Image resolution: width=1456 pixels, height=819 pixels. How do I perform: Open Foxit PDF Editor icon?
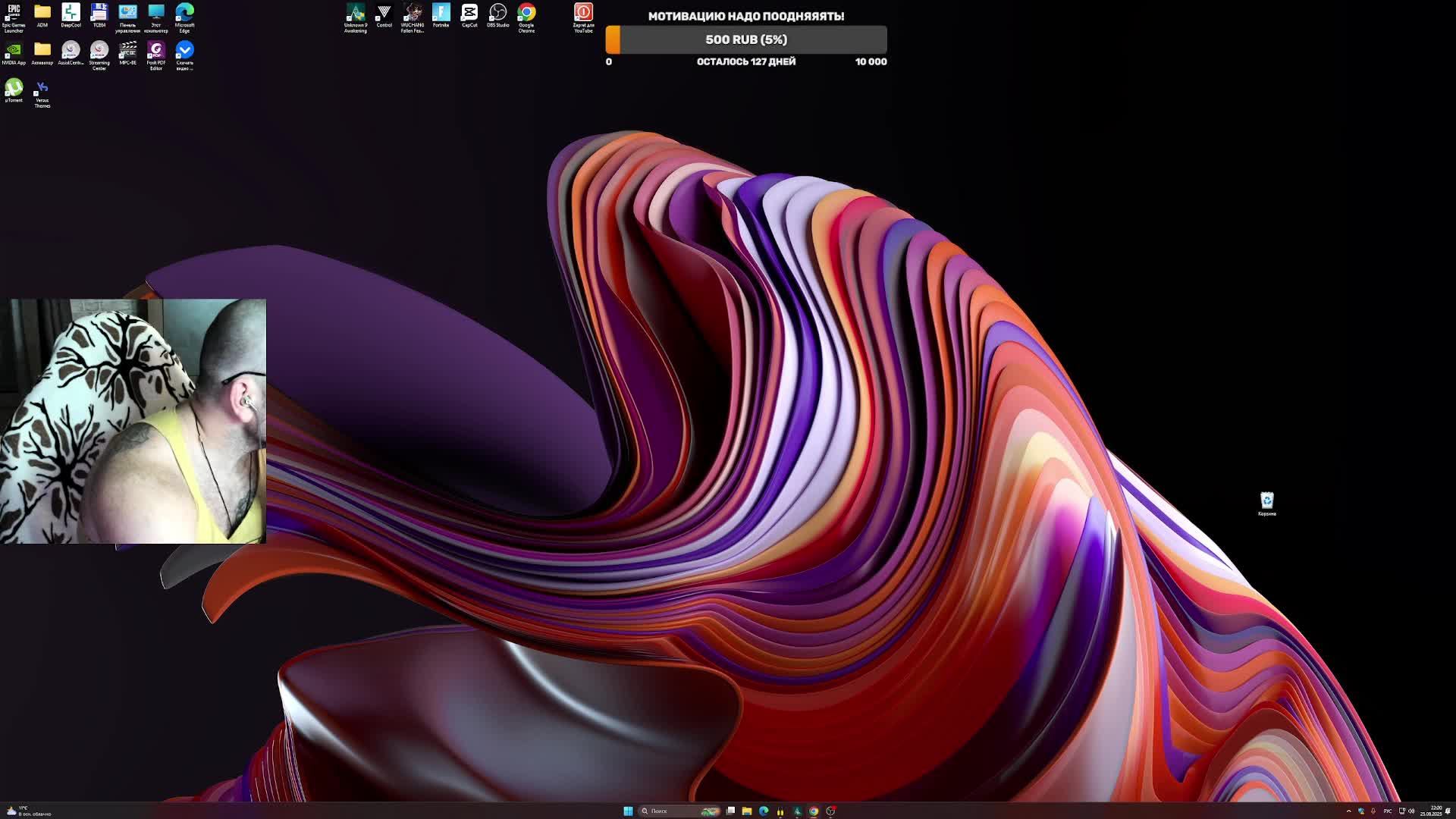[x=156, y=51]
